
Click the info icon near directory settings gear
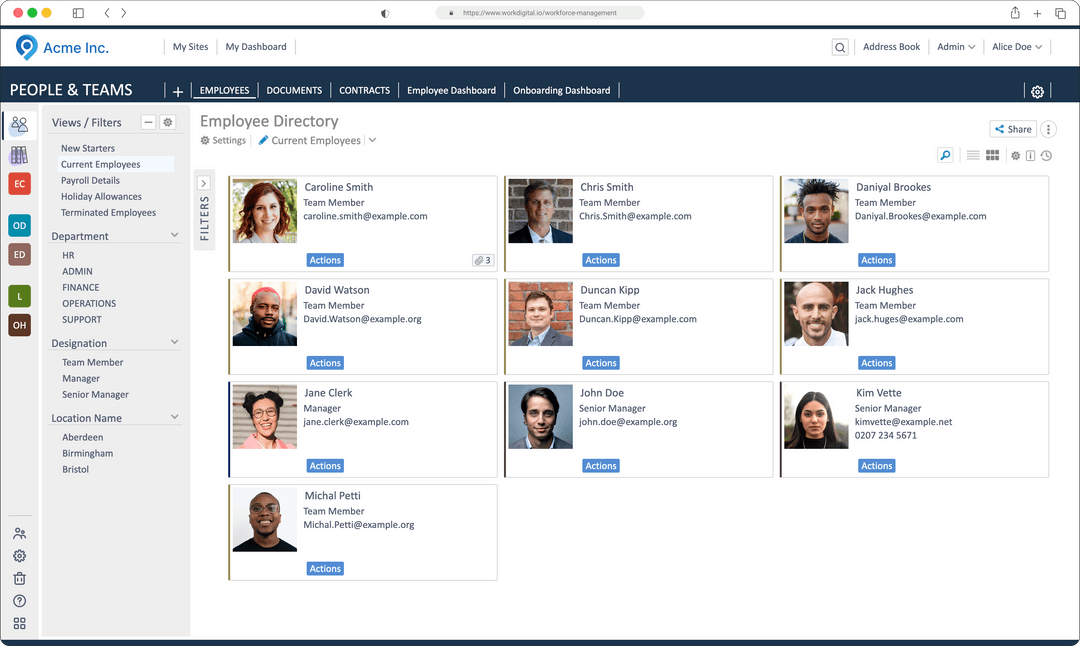point(1030,156)
